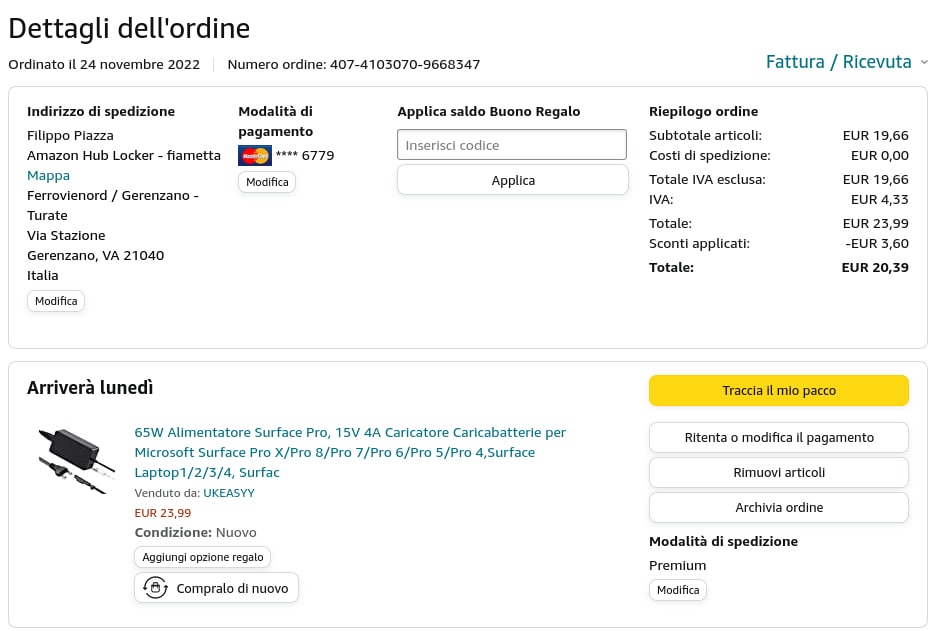This screenshot has height=631, width=938.
Task: Click the Inserisci codice gift card field
Action: point(512,145)
